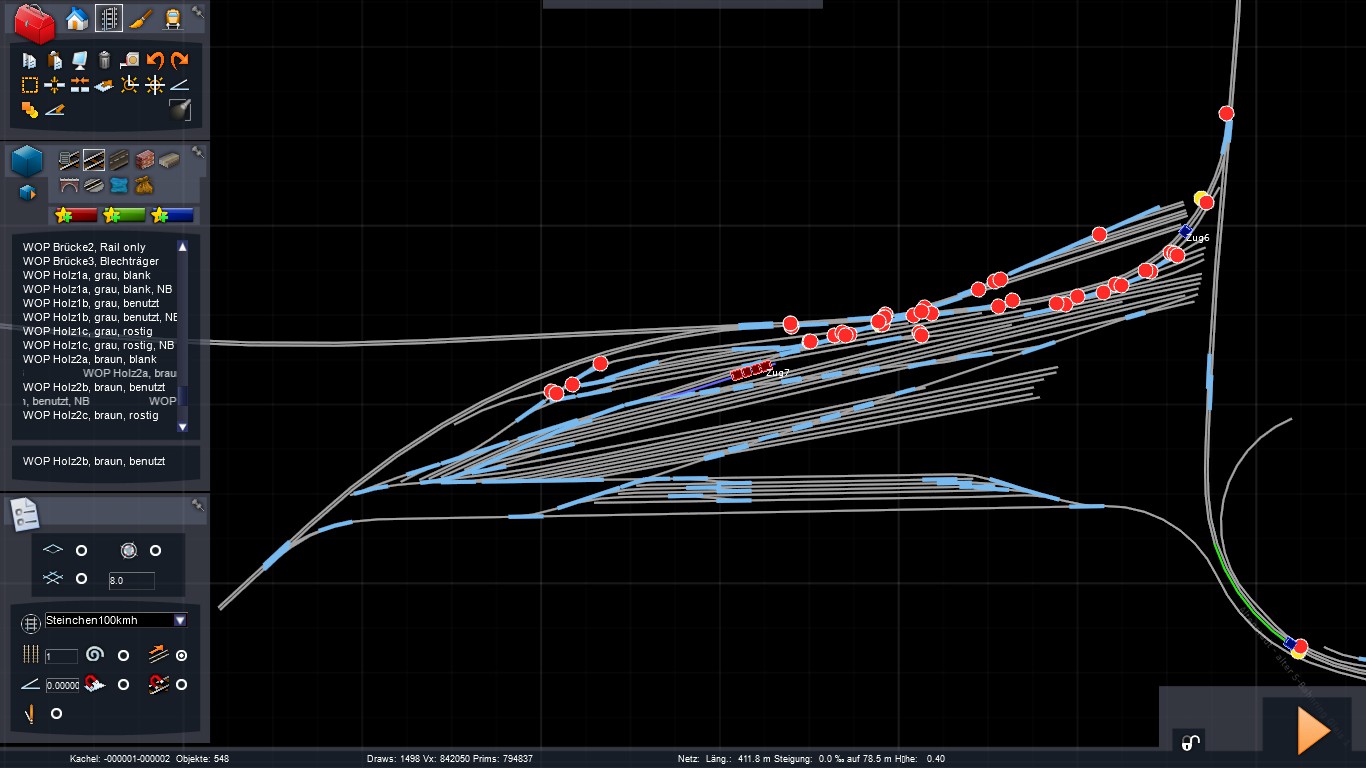Select the highlighted rail track category
This screenshot has width=1366, height=768.
[94, 160]
